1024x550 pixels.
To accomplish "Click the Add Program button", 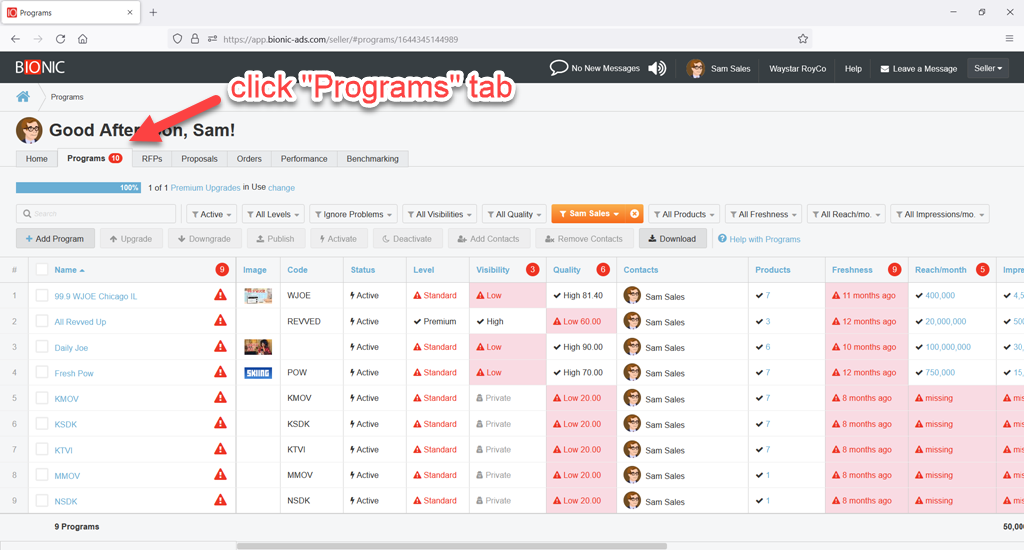I will (55, 238).
